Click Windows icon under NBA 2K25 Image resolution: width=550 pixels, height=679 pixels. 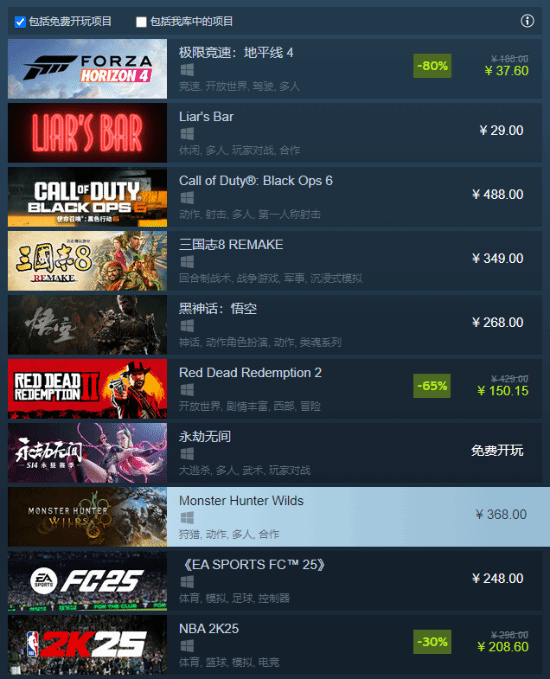[x=187, y=646]
